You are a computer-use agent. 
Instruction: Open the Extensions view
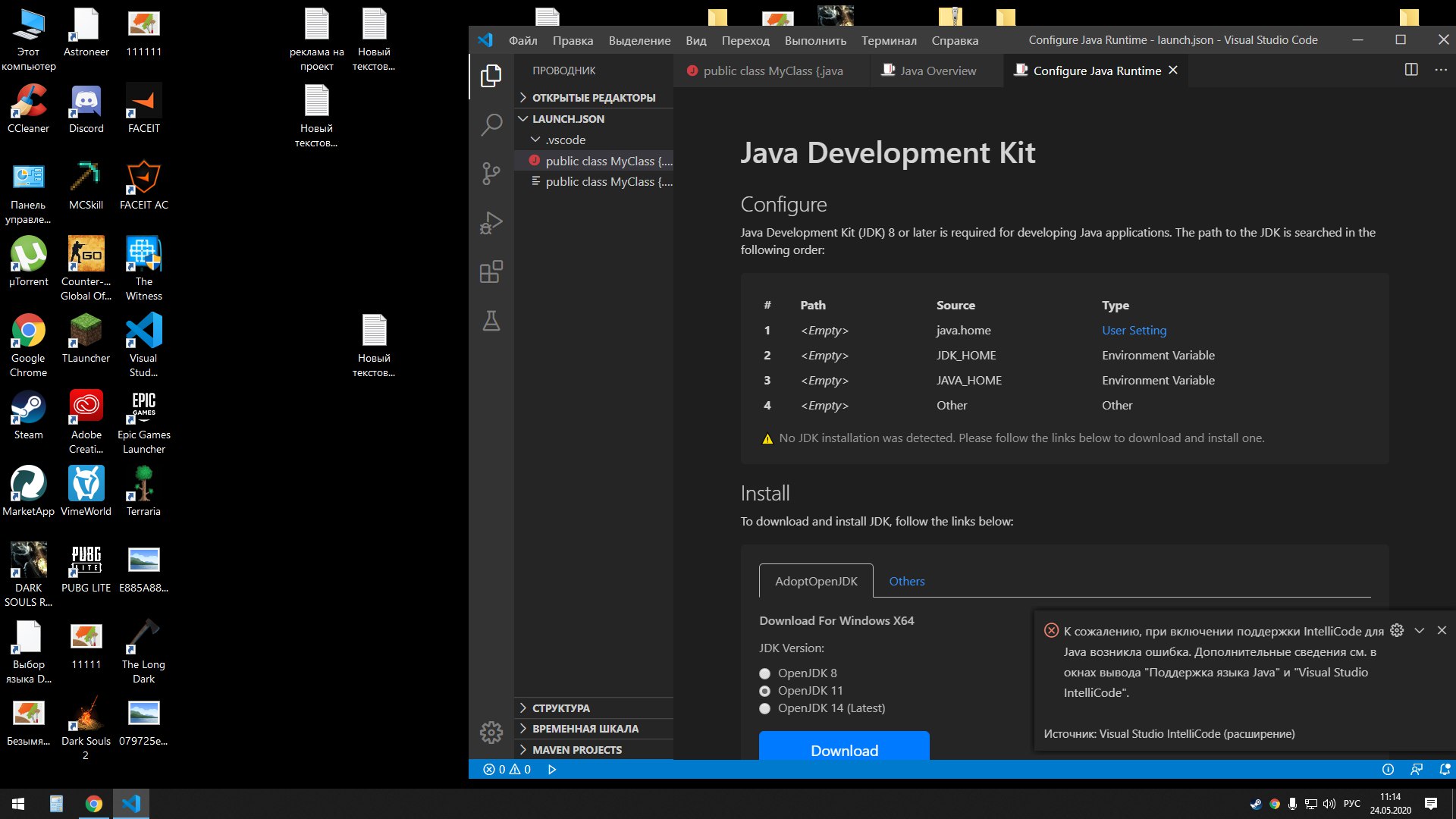[491, 271]
